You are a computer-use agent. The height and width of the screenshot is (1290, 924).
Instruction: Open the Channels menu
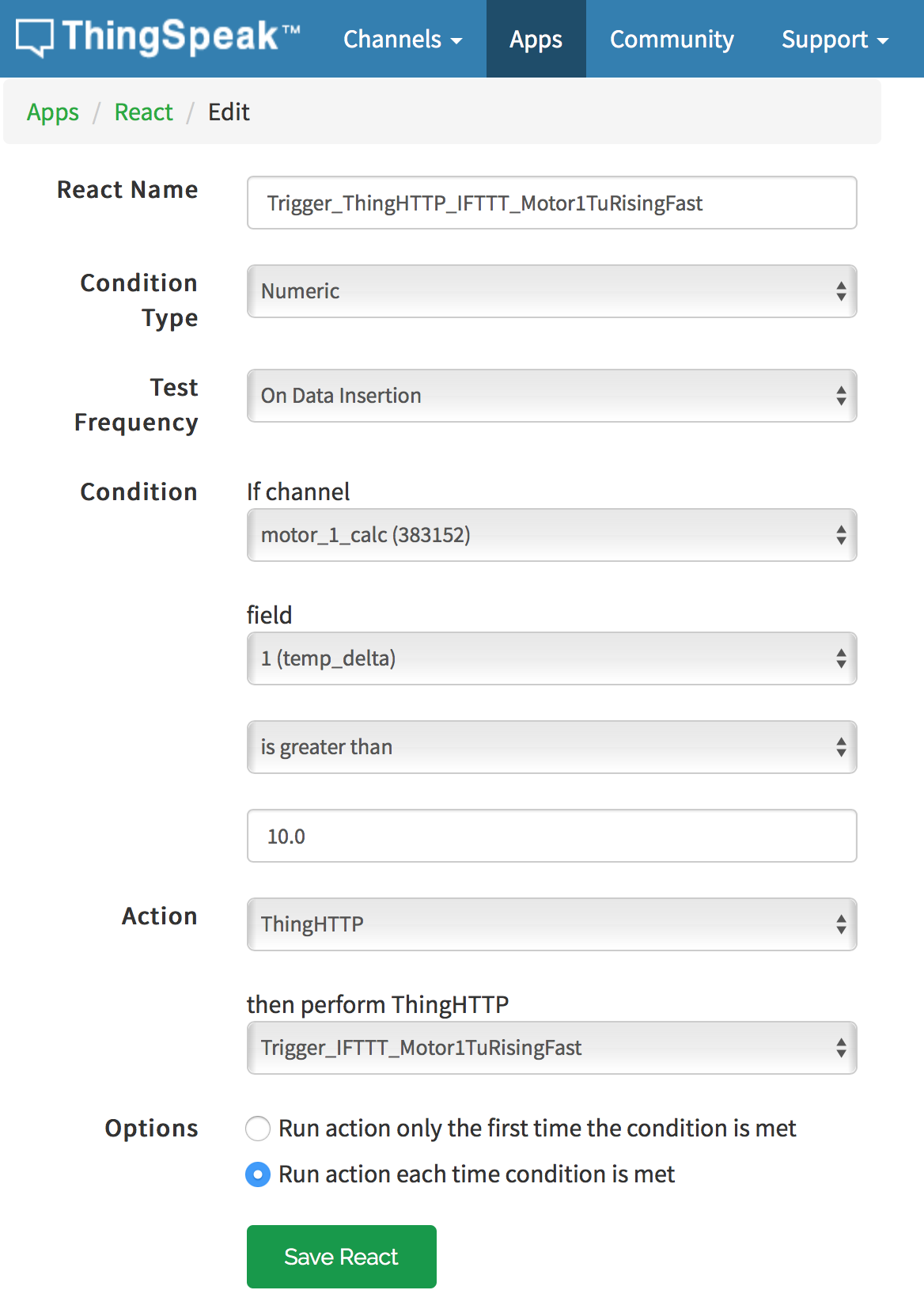(x=402, y=40)
